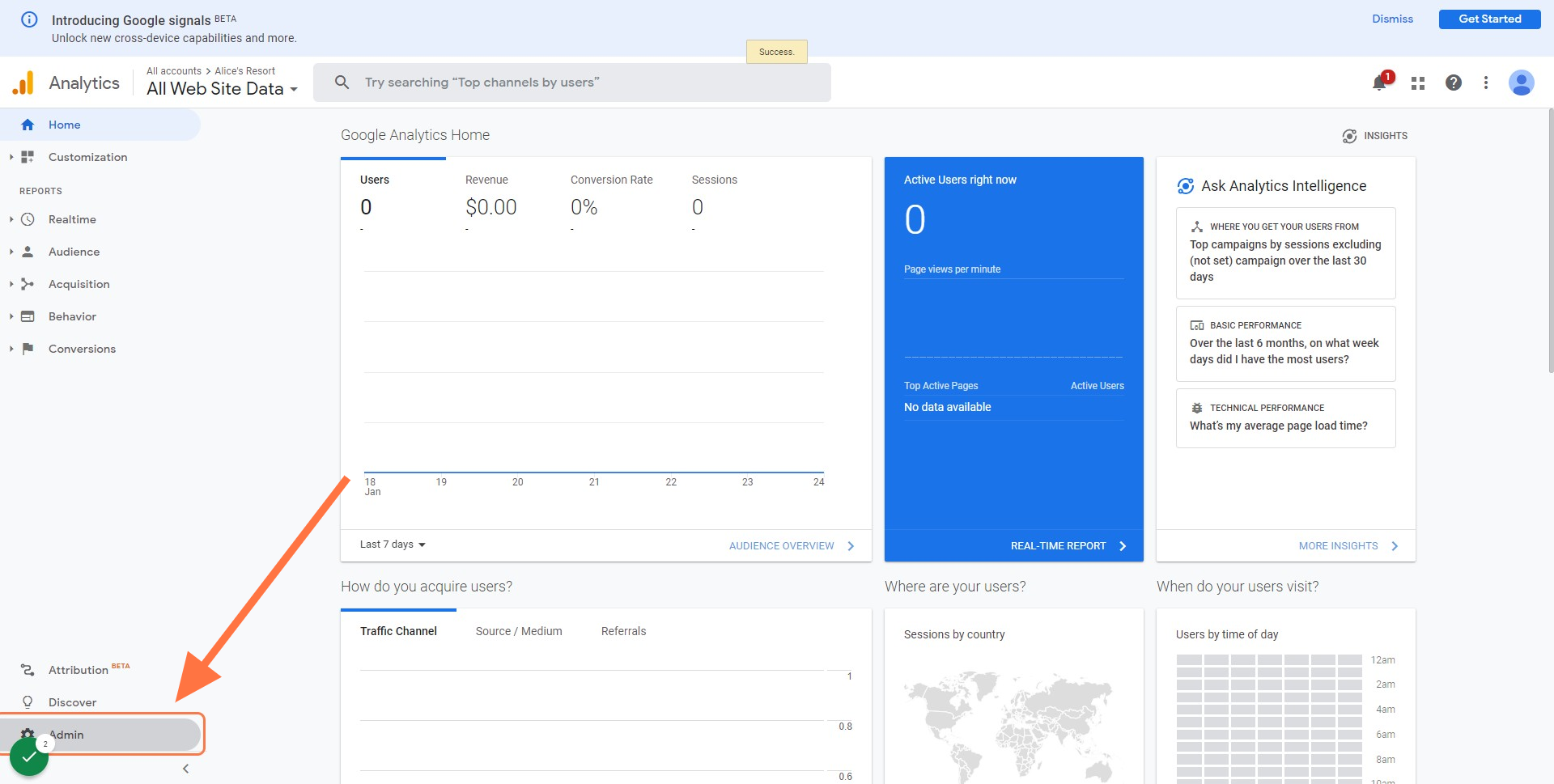1554x784 pixels.
Task: Expand the Realtime reports arrow
Action: point(11,219)
